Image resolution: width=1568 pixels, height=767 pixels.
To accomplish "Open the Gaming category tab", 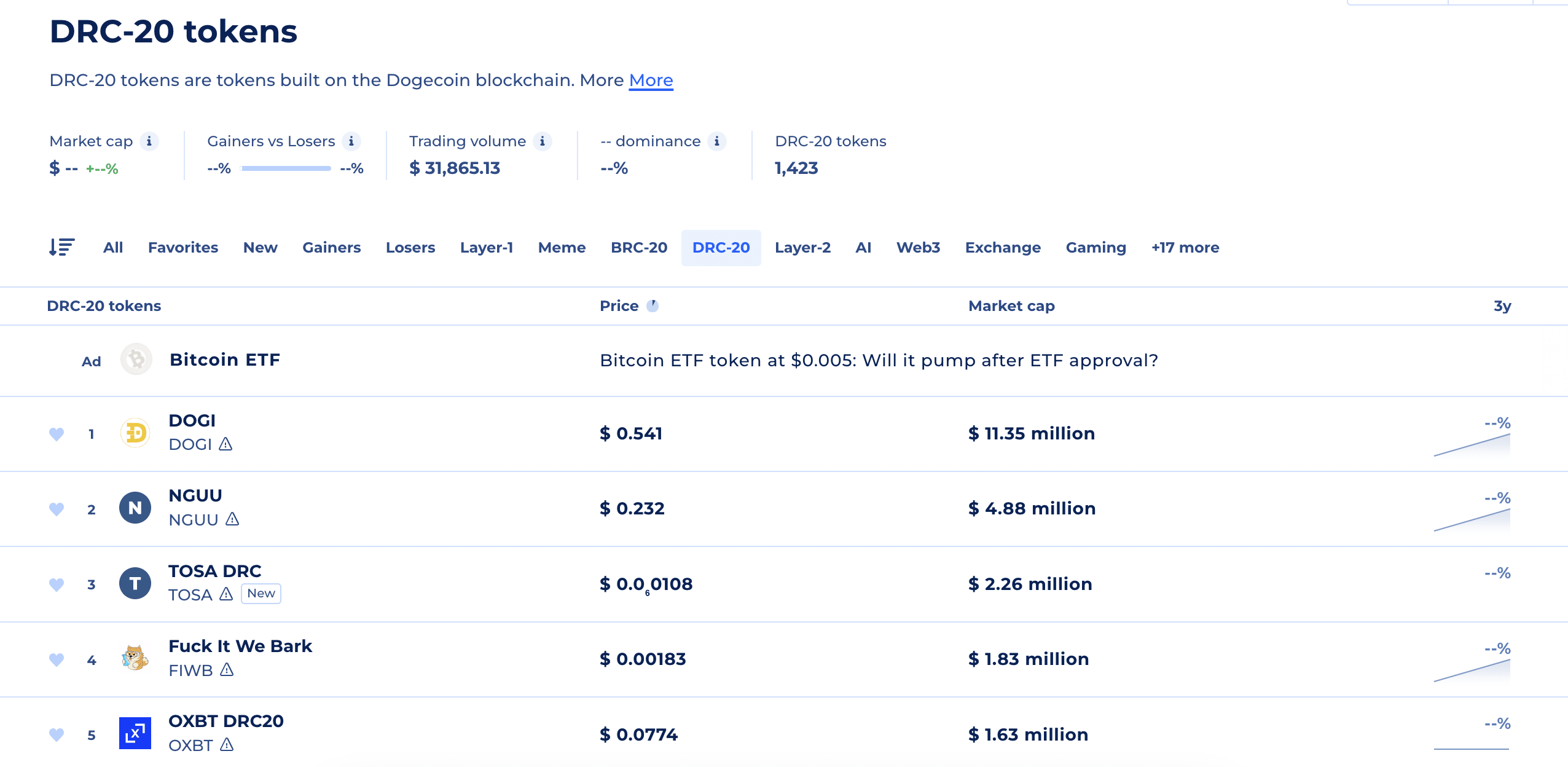I will click(x=1096, y=248).
